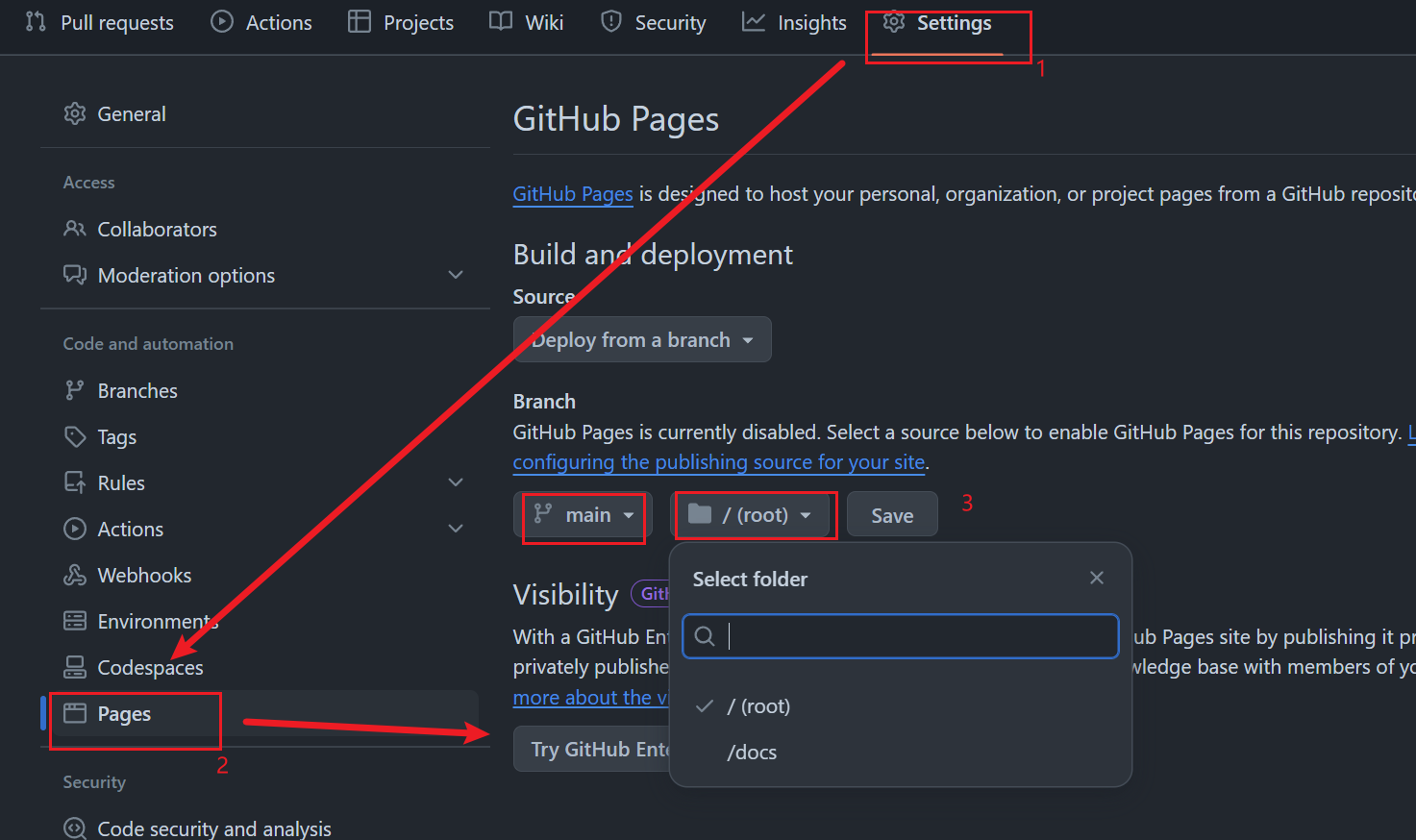Switch to the Insights tab
This screenshot has width=1416, height=840.
point(795,22)
